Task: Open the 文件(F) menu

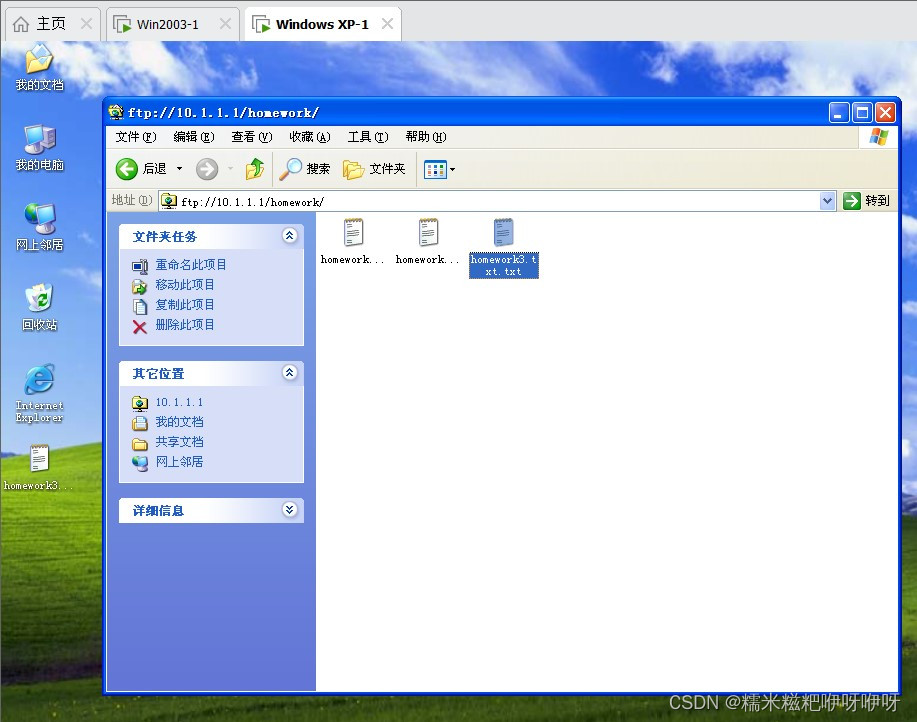Action: coord(136,137)
